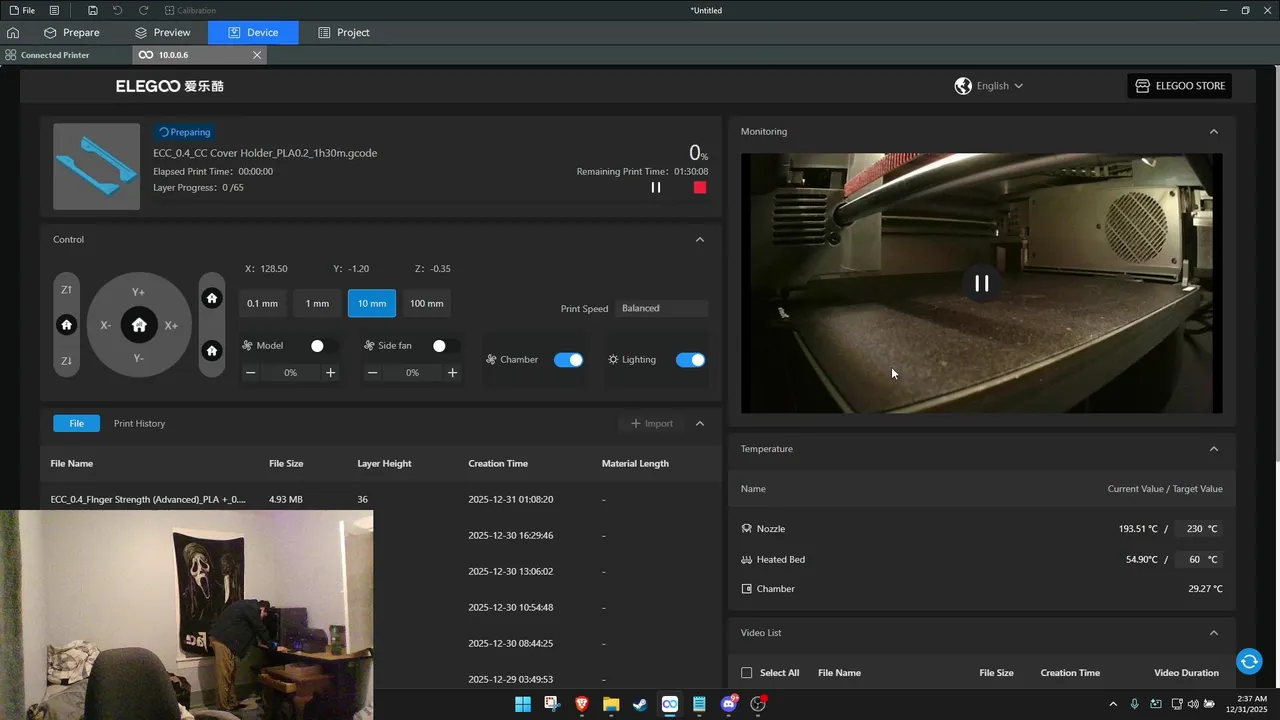Screen dimensions: 1280x720
Task: Click the cover holder model thumbnail
Action: pos(96,166)
